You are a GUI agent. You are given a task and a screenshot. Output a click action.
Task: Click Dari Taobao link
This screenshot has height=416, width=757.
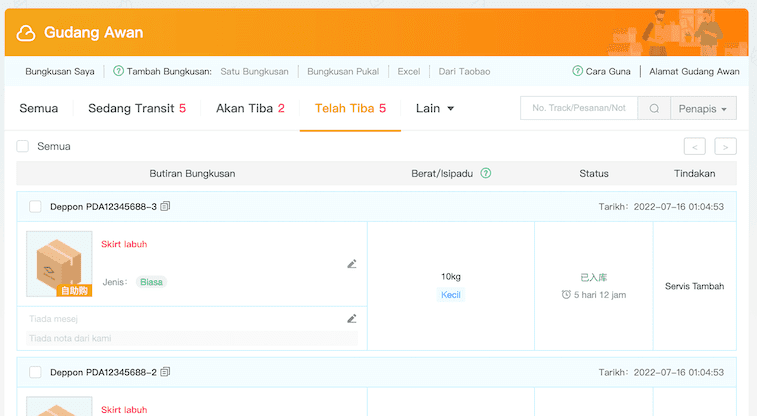pyautogui.click(x=464, y=71)
